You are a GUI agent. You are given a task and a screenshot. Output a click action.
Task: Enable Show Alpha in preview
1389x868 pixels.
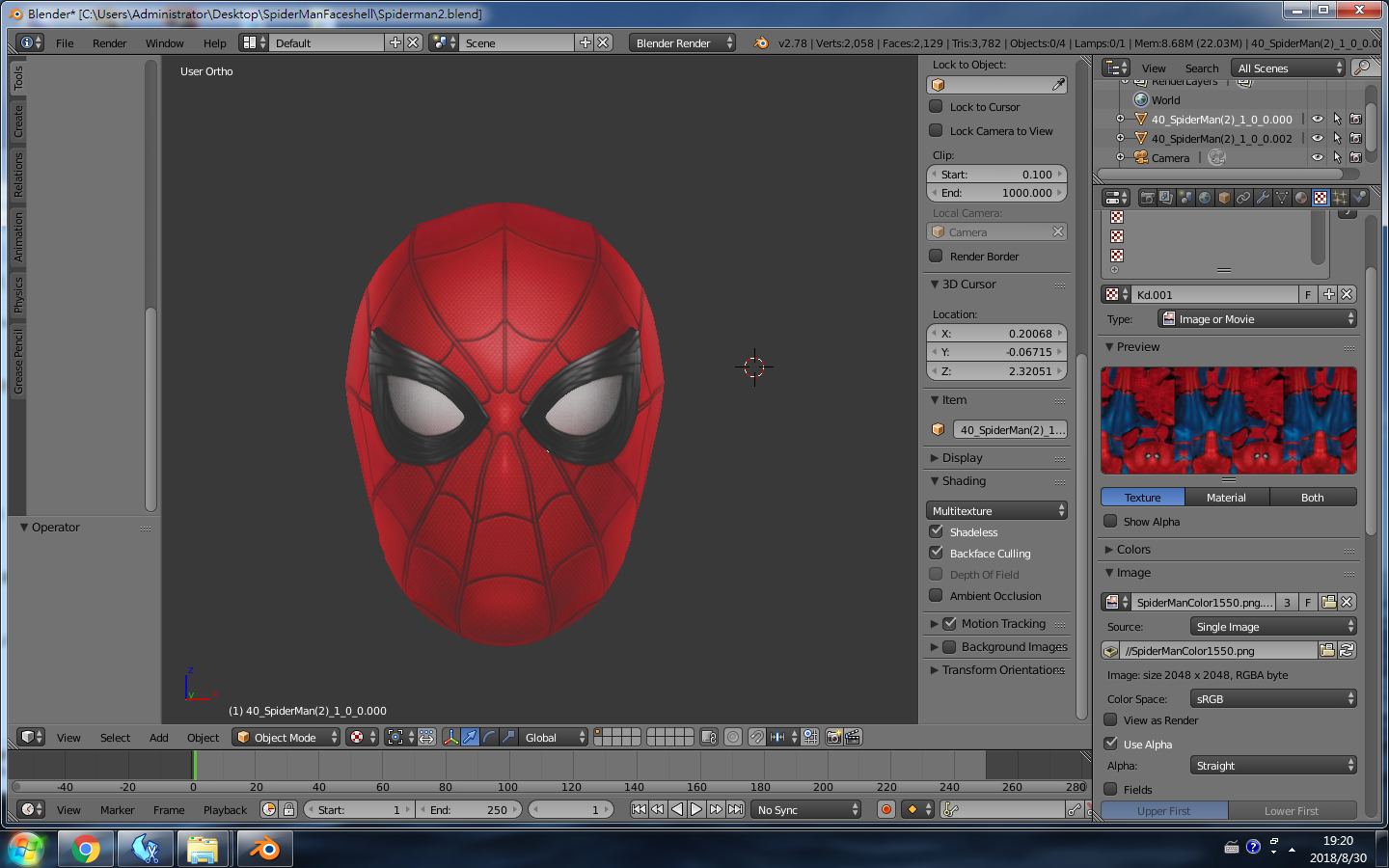click(x=1110, y=521)
